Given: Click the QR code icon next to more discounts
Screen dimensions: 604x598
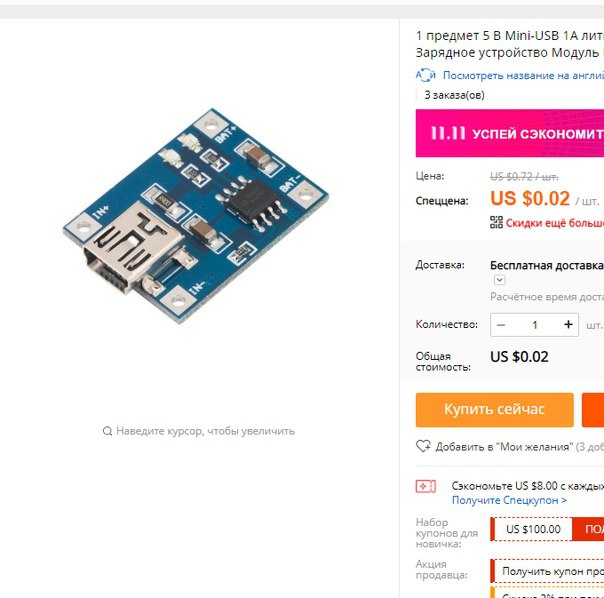Looking at the screenshot, I should [497, 222].
